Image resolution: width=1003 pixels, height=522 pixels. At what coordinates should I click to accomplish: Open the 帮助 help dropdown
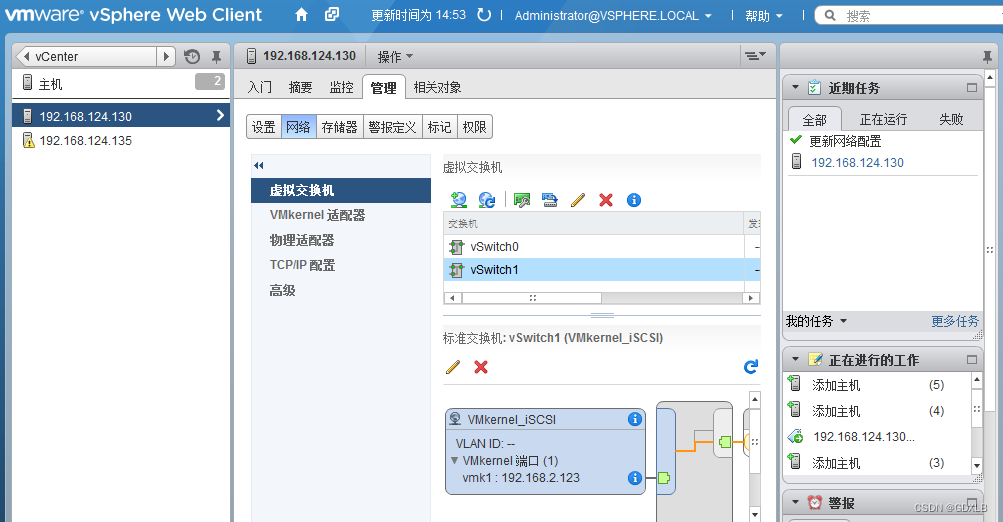[x=764, y=15]
